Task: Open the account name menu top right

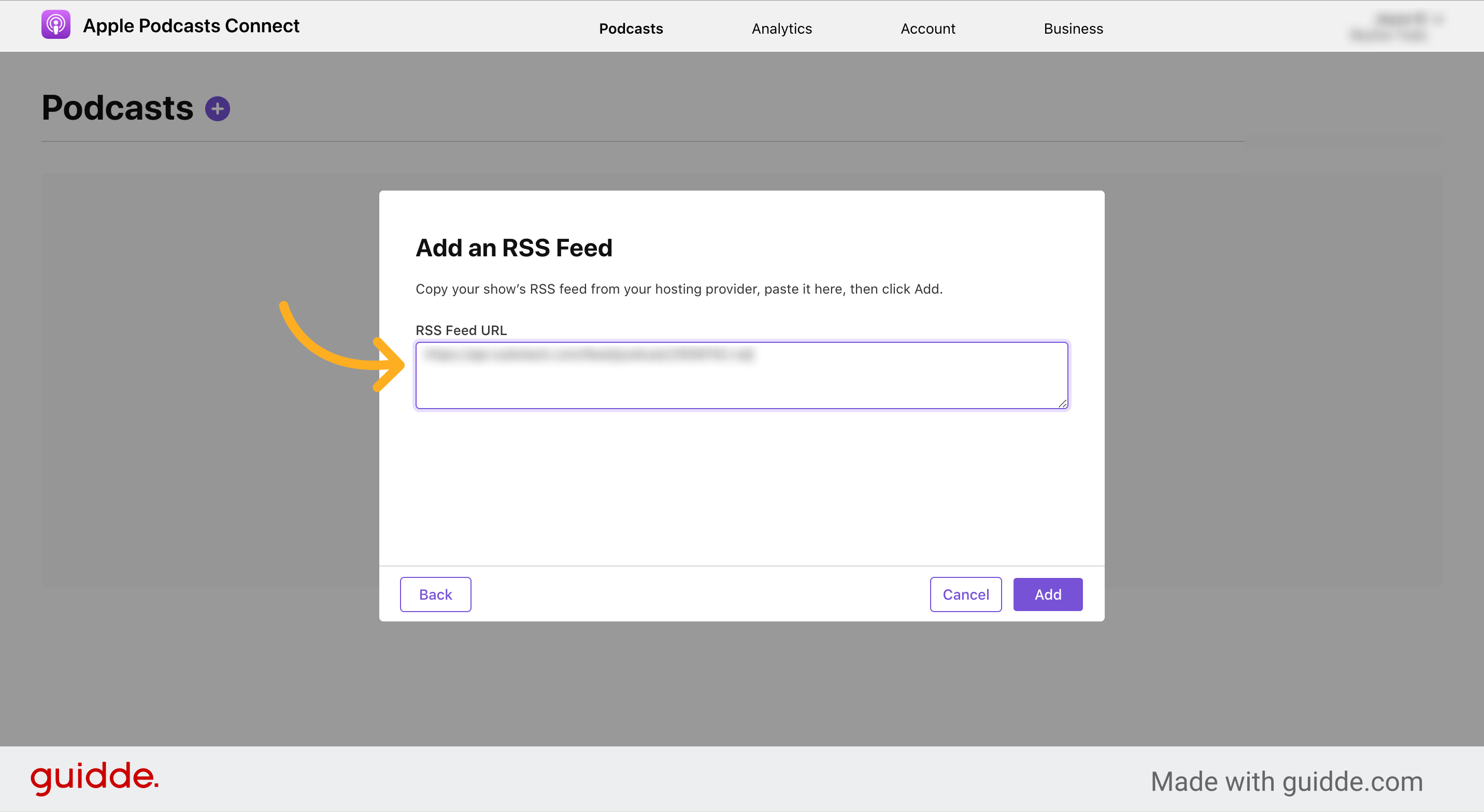Action: click(1394, 26)
